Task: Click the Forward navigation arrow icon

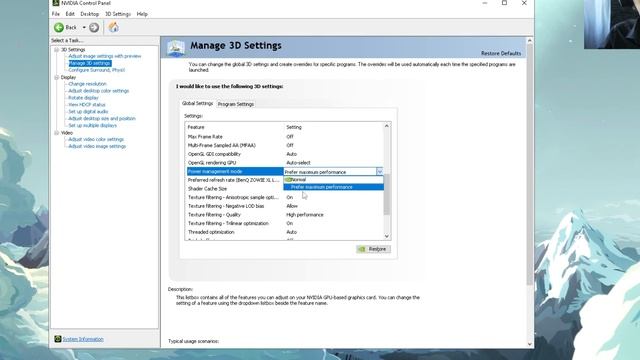Action: tap(94, 27)
